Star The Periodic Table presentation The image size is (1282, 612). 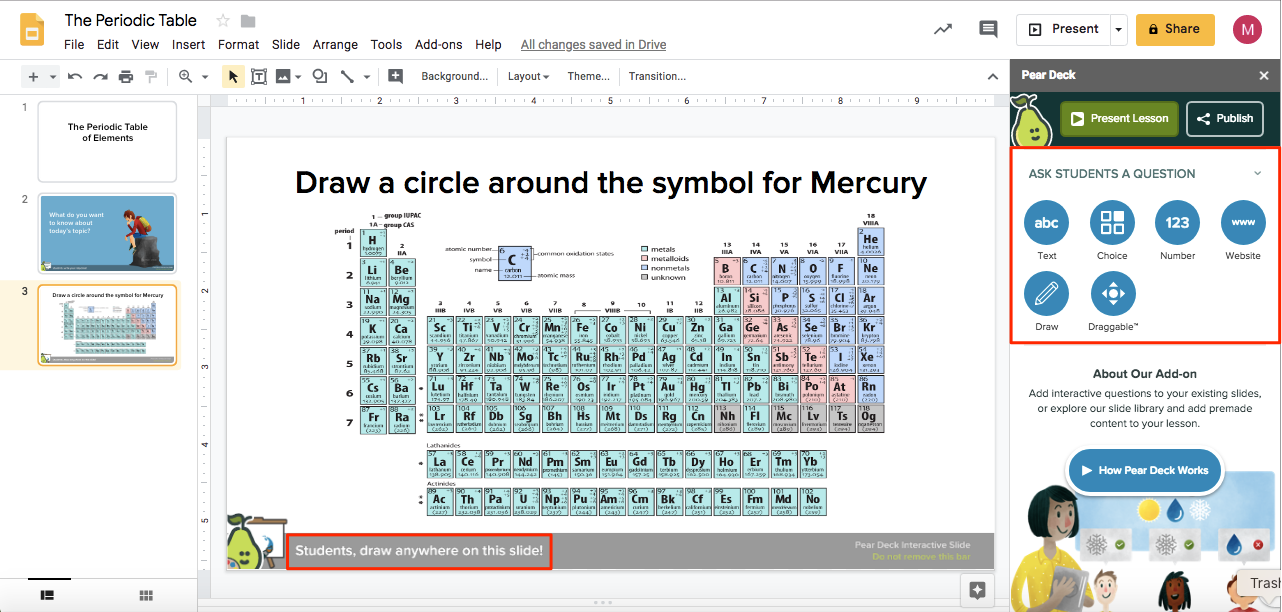[223, 21]
